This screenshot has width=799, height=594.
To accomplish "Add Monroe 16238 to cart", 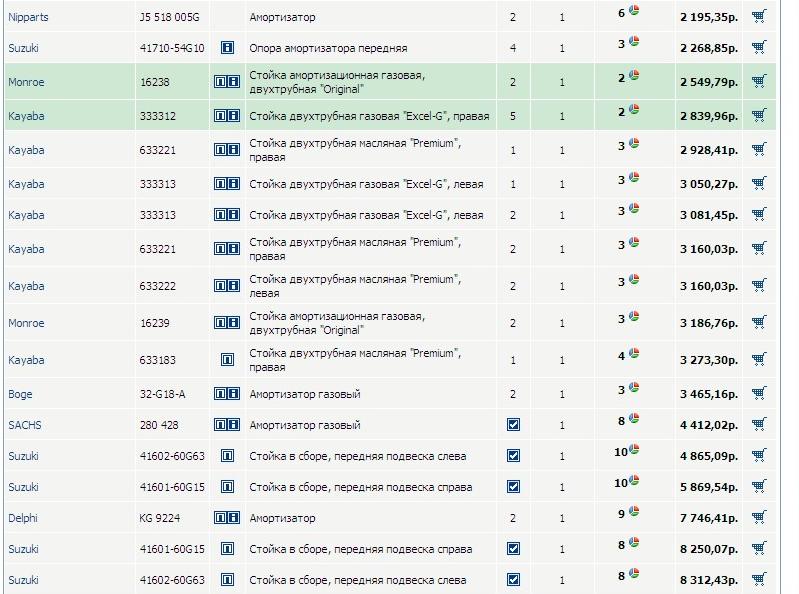I will [x=759, y=82].
